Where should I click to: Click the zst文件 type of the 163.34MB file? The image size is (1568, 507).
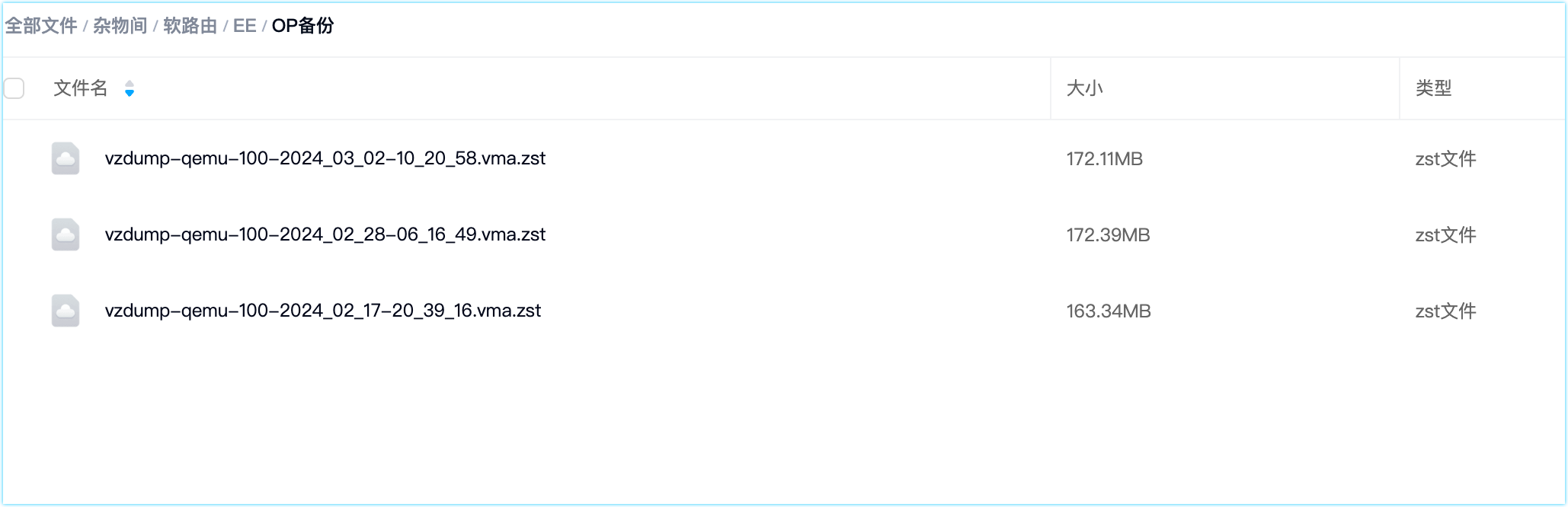(x=1445, y=311)
